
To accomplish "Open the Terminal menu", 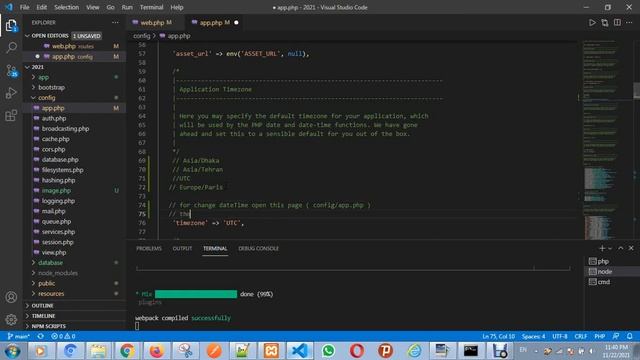I will (151, 7).
